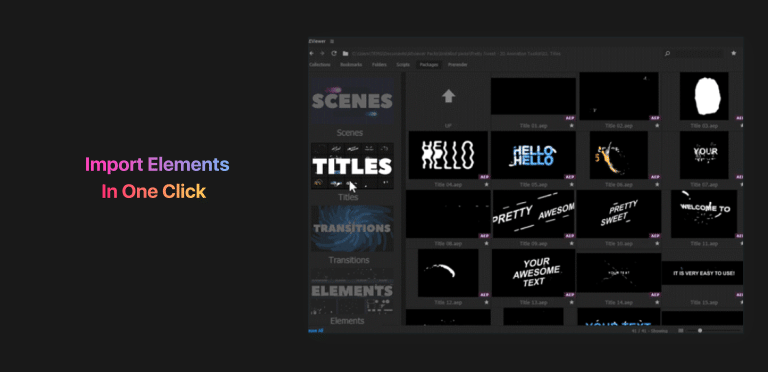Switch to the Bookmarks tab
Viewport: 768px width, 372px height.
pos(351,65)
